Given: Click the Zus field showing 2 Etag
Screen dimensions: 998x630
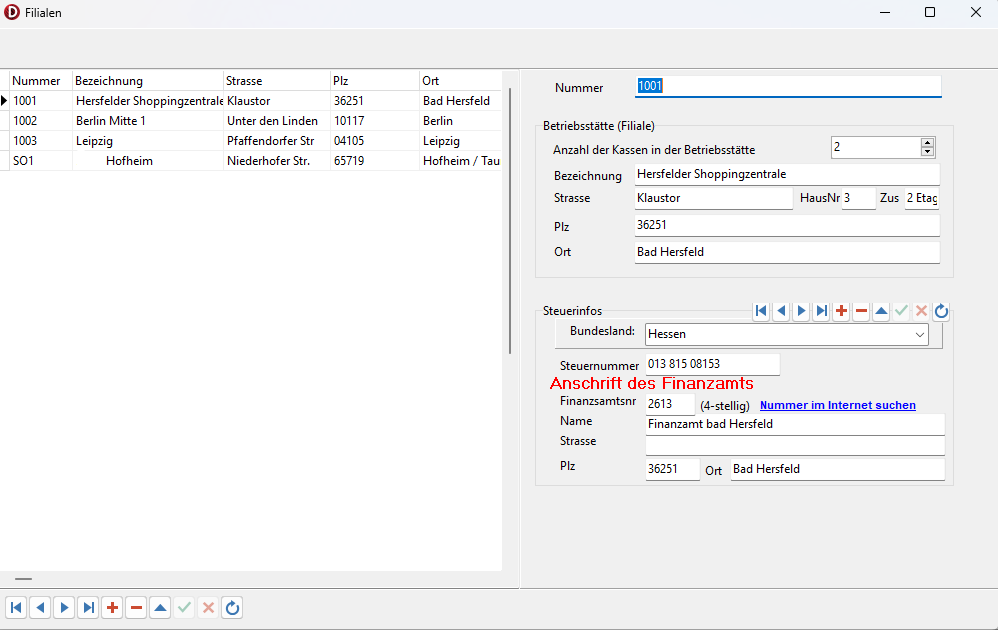Looking at the screenshot, I should coord(922,199).
